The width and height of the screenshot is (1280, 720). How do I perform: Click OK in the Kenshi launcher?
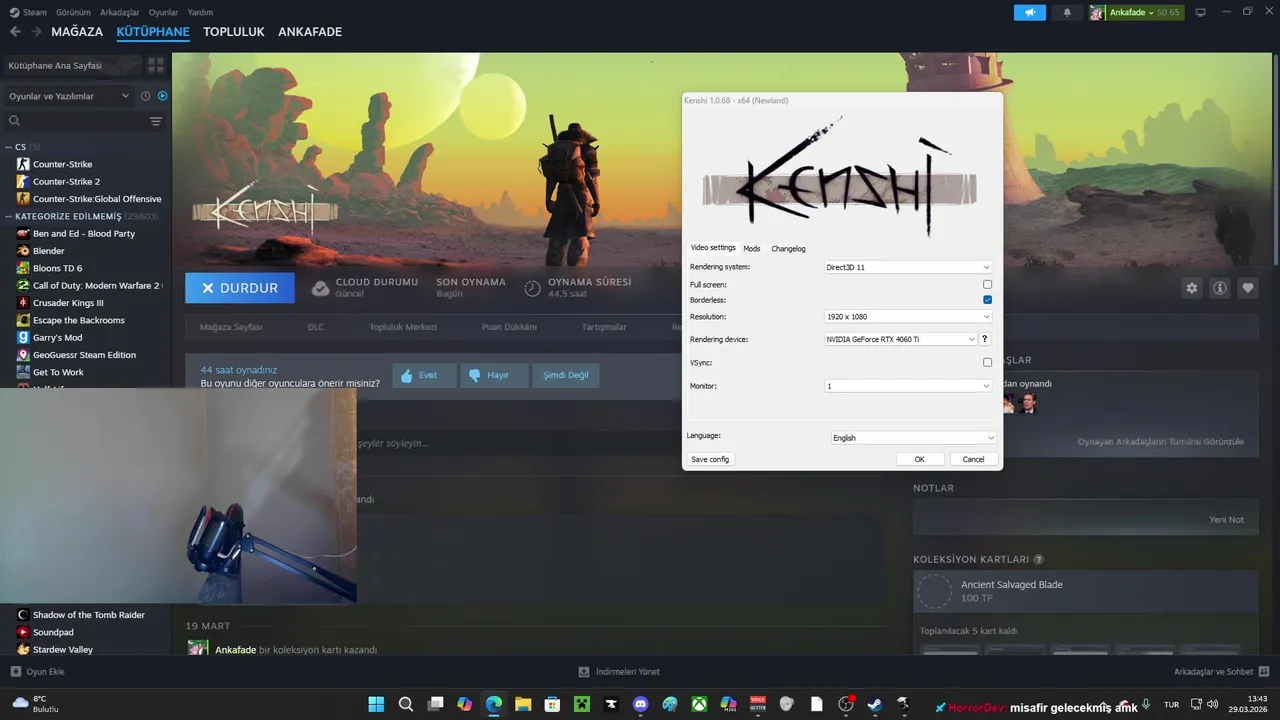pos(919,459)
